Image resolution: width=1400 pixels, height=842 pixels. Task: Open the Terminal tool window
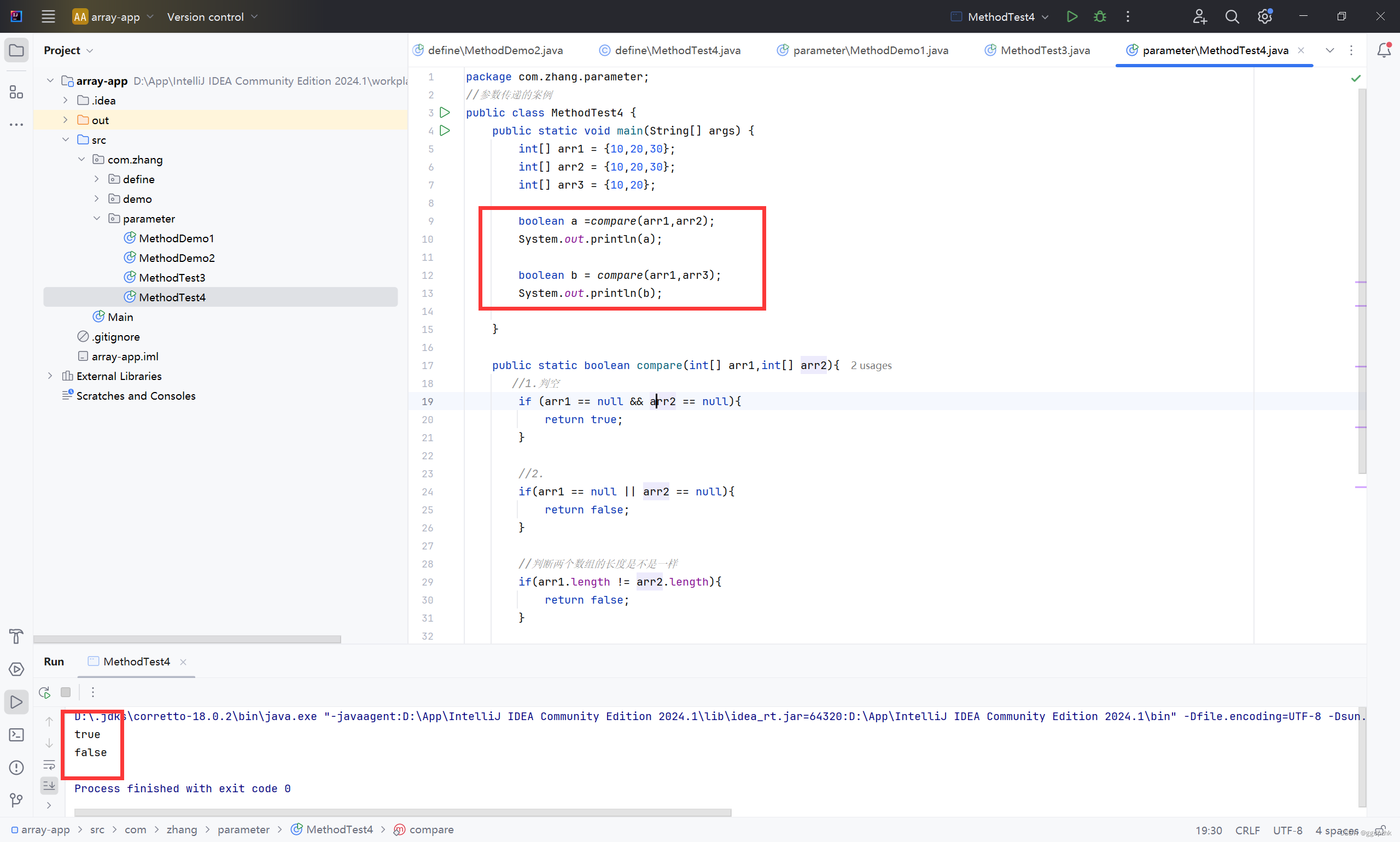16,735
